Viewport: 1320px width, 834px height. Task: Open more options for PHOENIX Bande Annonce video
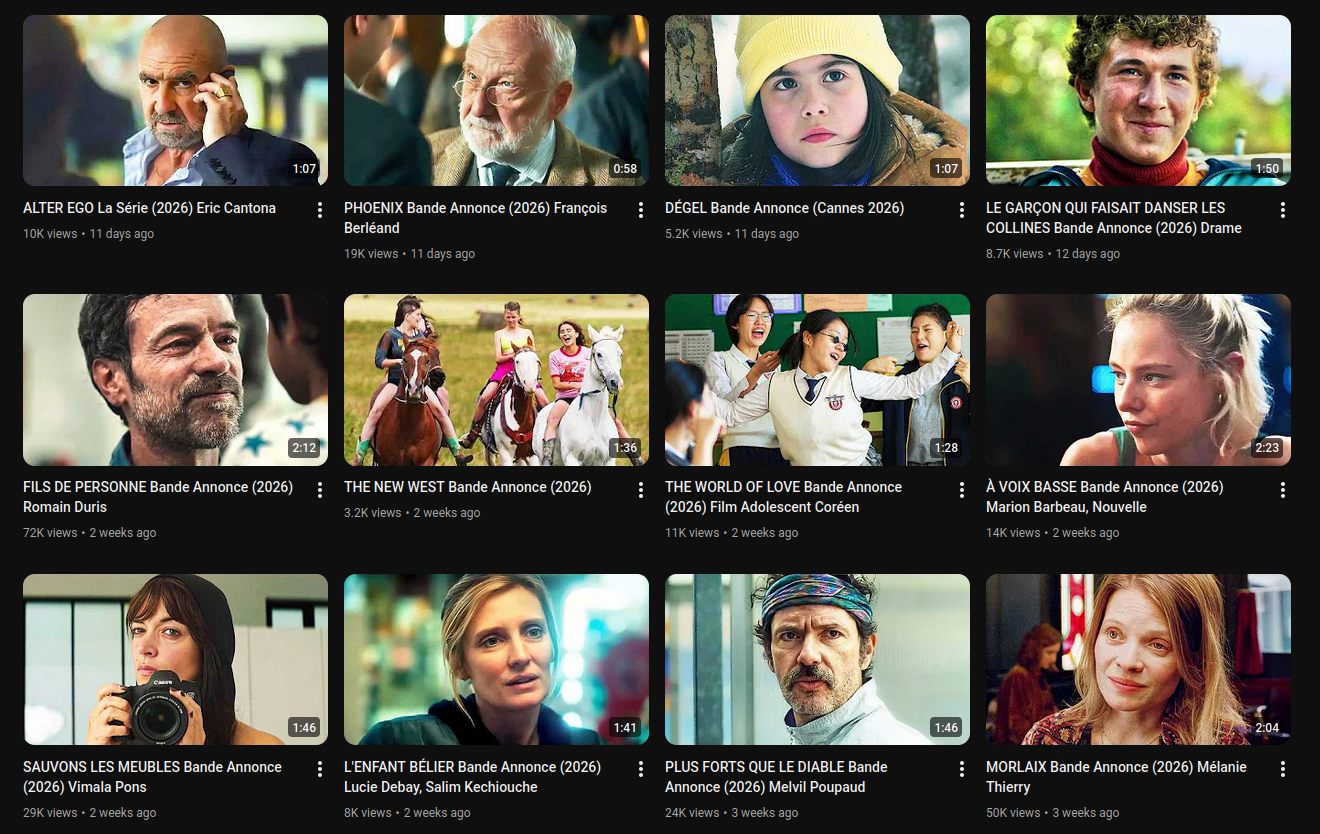pyautogui.click(x=641, y=210)
